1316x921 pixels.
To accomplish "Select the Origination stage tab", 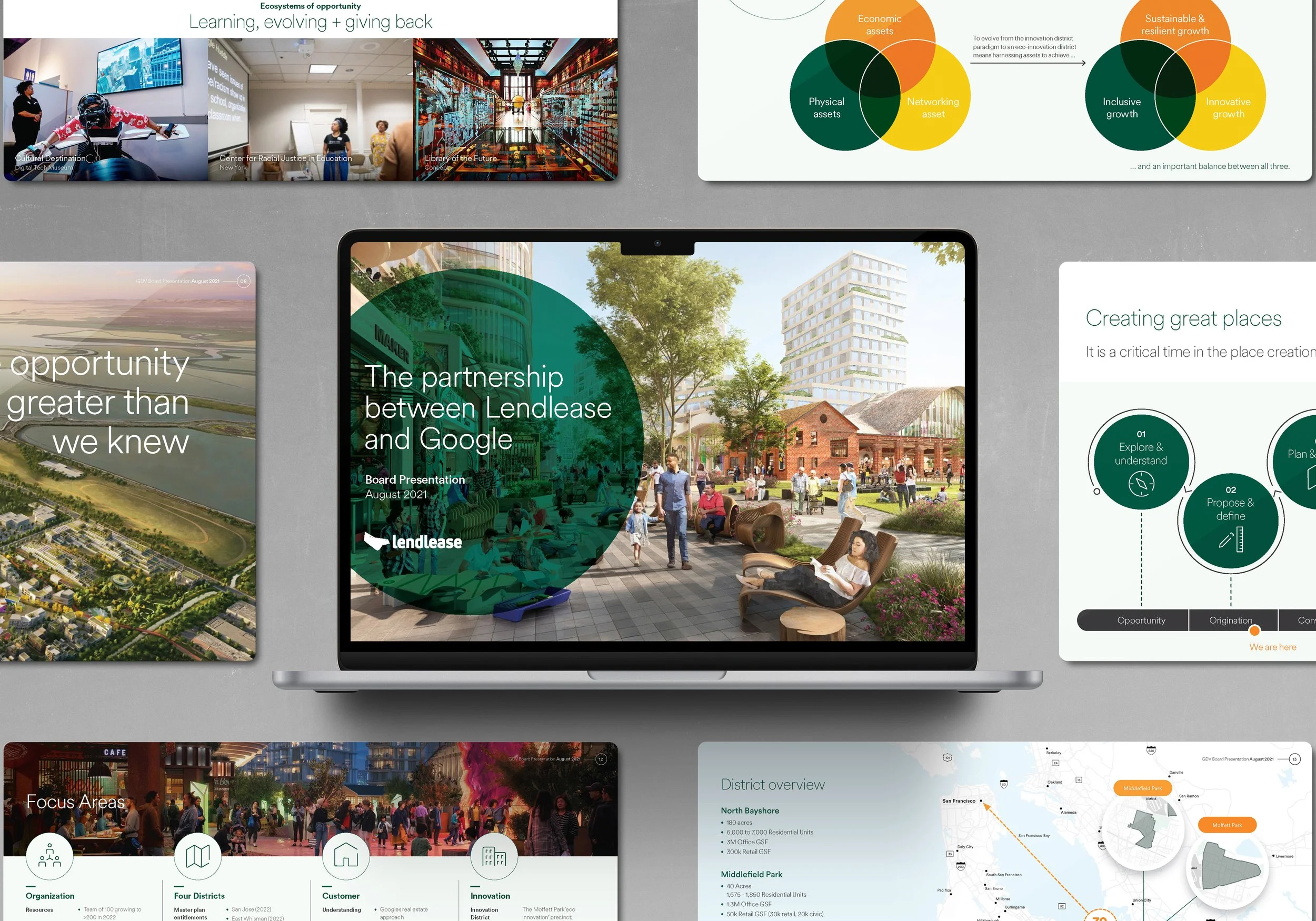I will 1231,620.
